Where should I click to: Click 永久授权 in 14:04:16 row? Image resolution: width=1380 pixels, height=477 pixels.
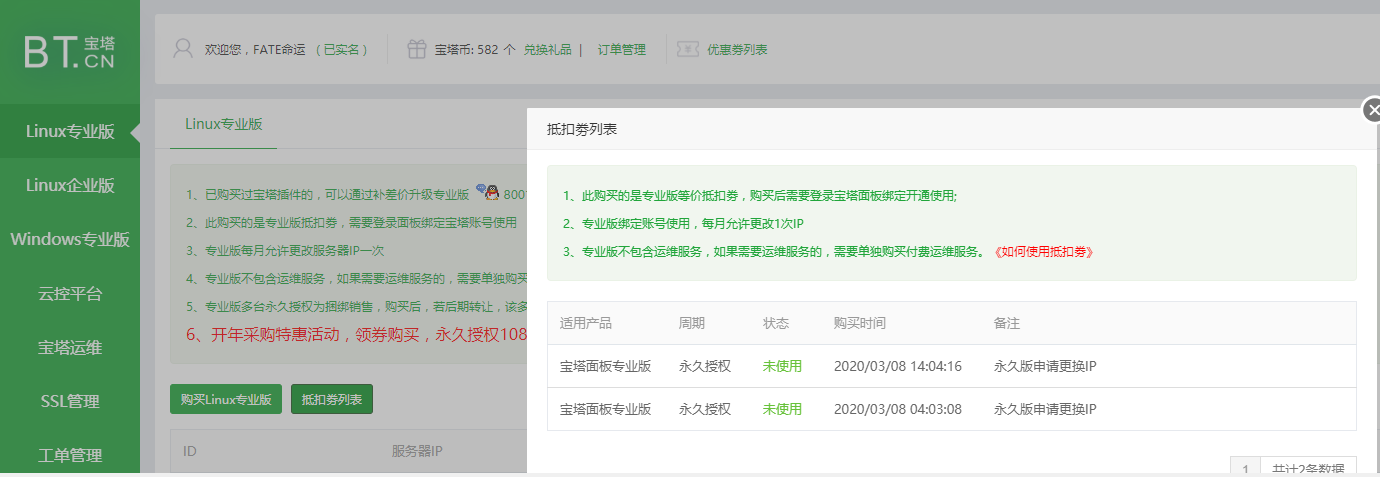[705, 366]
